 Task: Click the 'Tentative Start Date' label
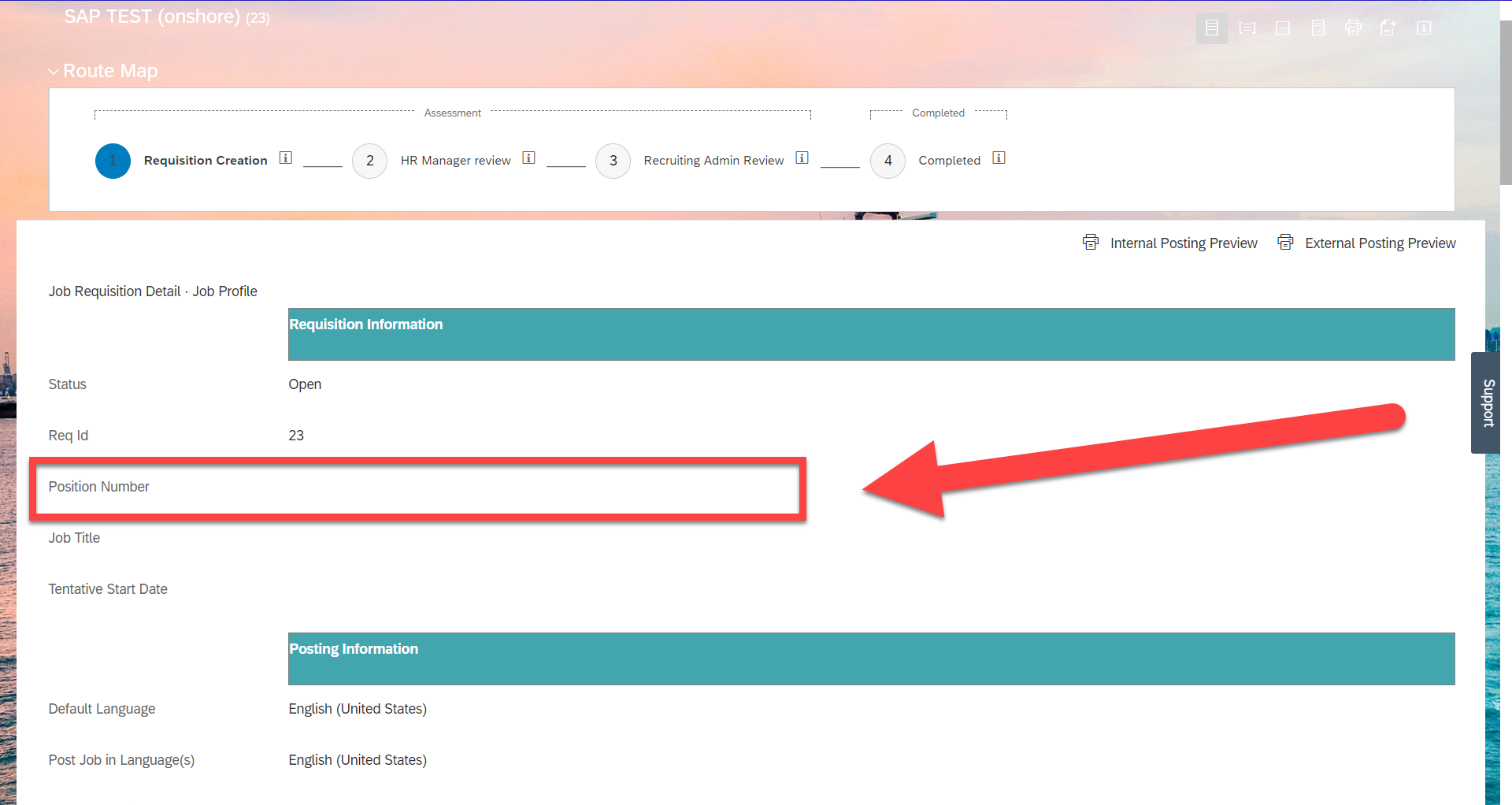coord(108,589)
